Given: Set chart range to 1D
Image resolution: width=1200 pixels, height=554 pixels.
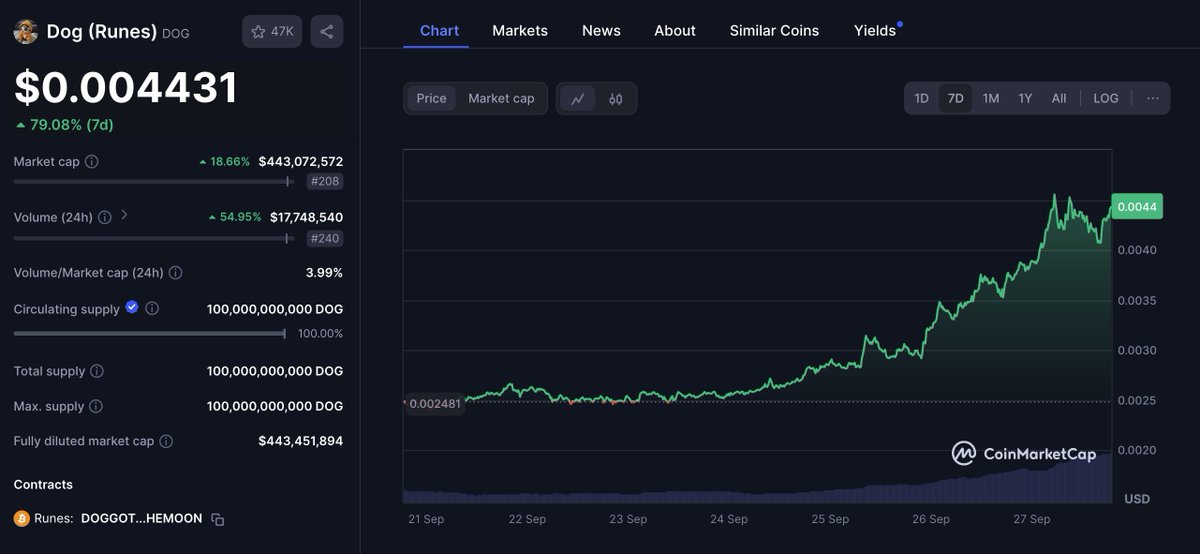Looking at the screenshot, I should tap(922, 98).
